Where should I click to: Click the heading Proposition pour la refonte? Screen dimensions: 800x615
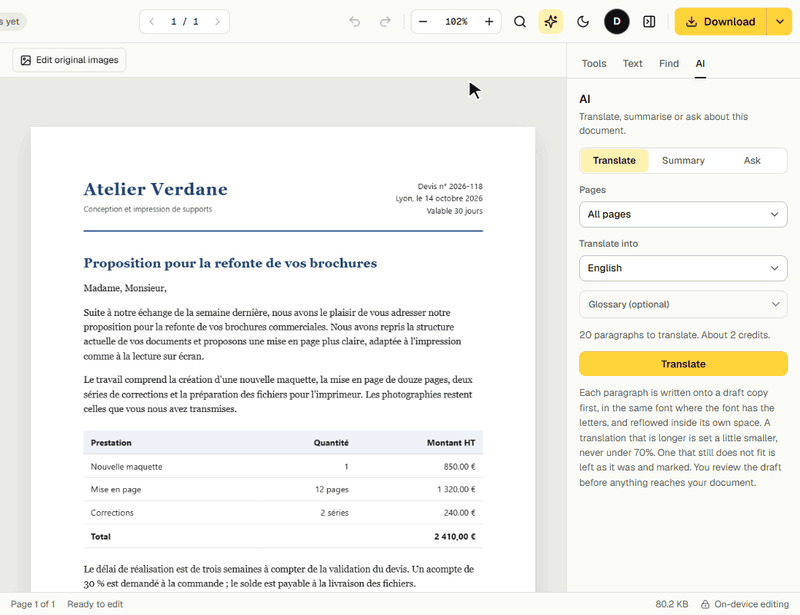coord(230,263)
